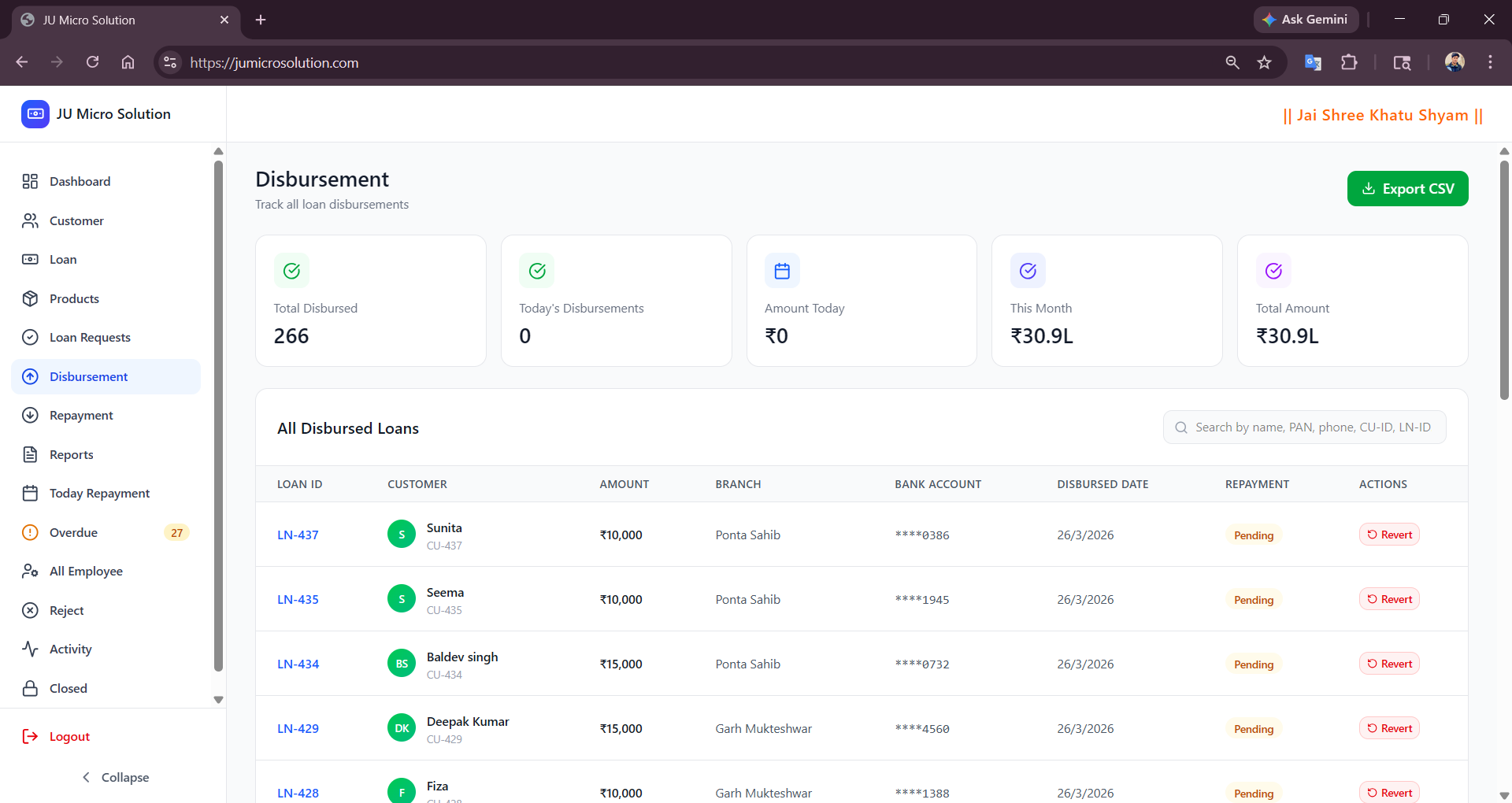
Task: Revert the Sunita LN-437 disbursement
Action: click(1389, 535)
